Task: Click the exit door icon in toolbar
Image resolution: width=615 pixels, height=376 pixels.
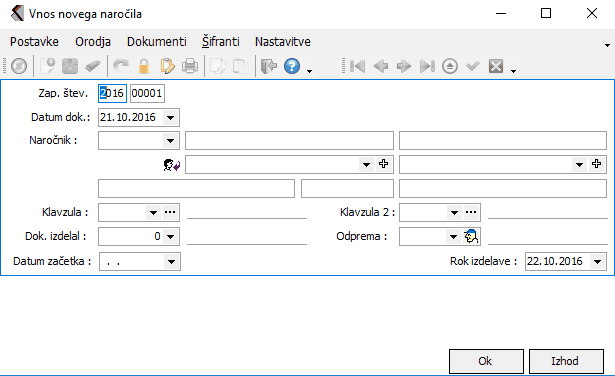Action: [x=269, y=66]
